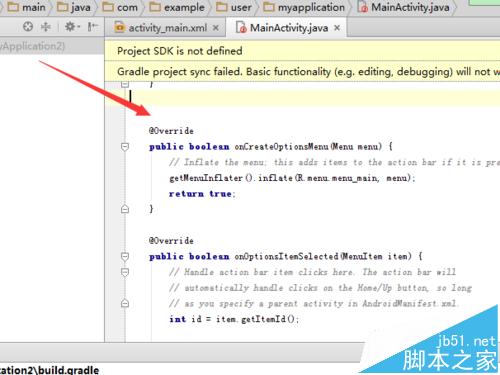Click the main folder breadcrumb

tap(27, 7)
